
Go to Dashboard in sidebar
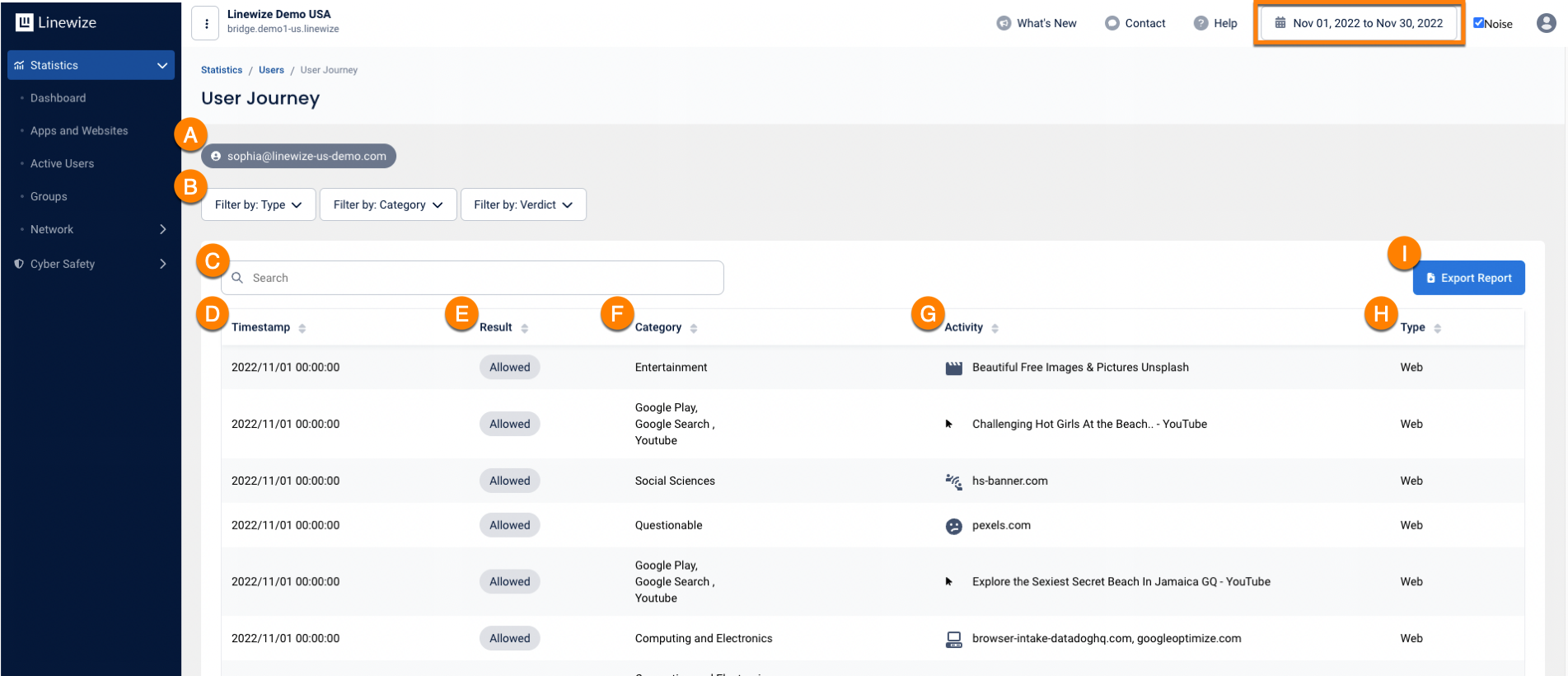(58, 98)
